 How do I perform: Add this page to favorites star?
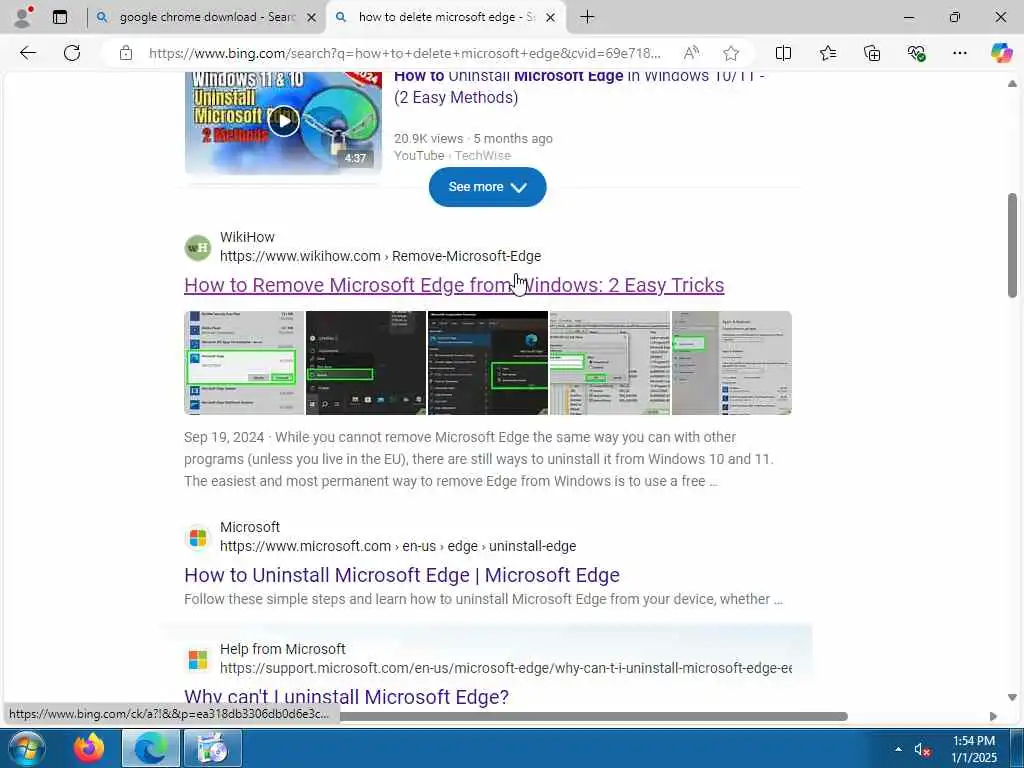(731, 53)
